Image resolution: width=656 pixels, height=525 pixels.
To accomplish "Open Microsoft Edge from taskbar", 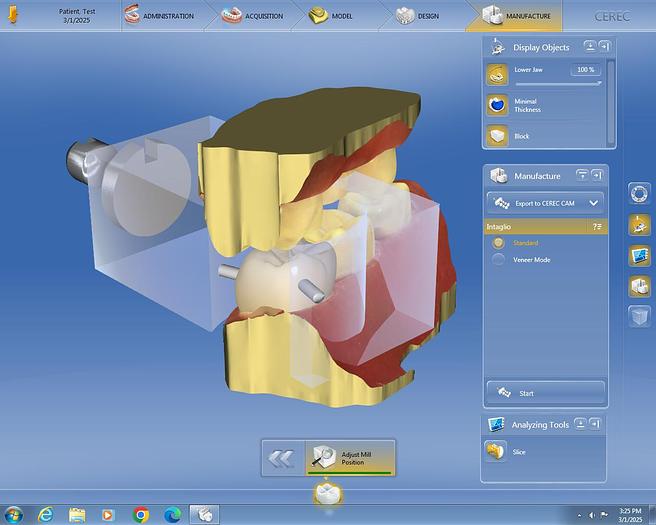I will pos(172,514).
